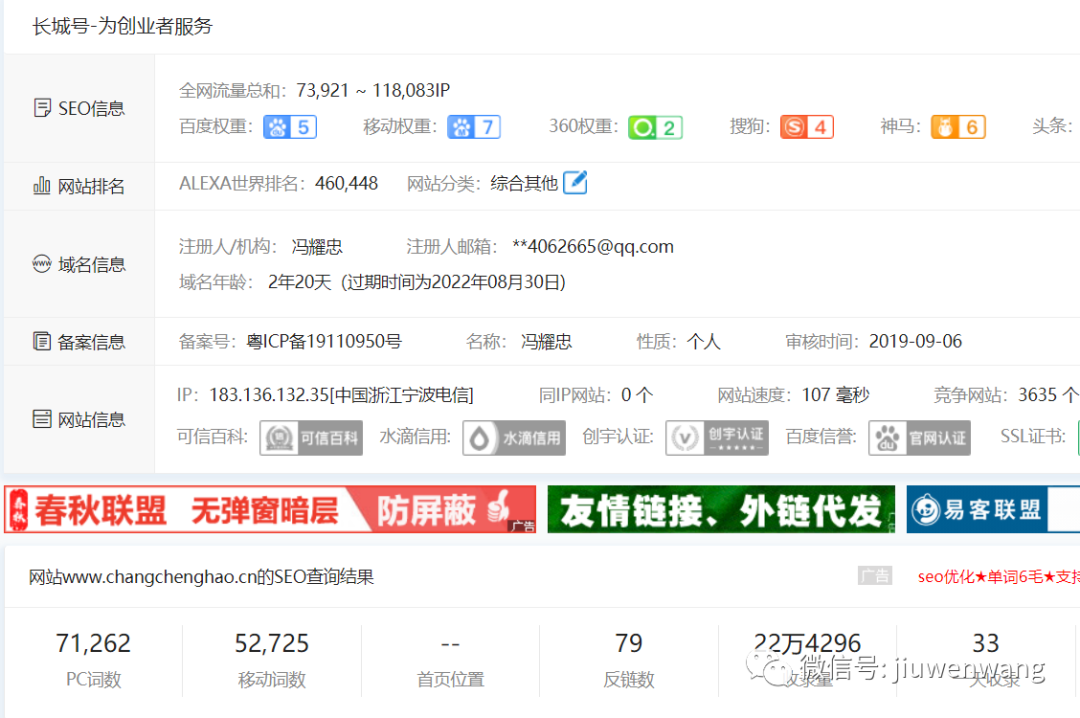This screenshot has height=718, width=1080.
Task: Open the 360权重 2 badge
Action: click(x=655, y=126)
